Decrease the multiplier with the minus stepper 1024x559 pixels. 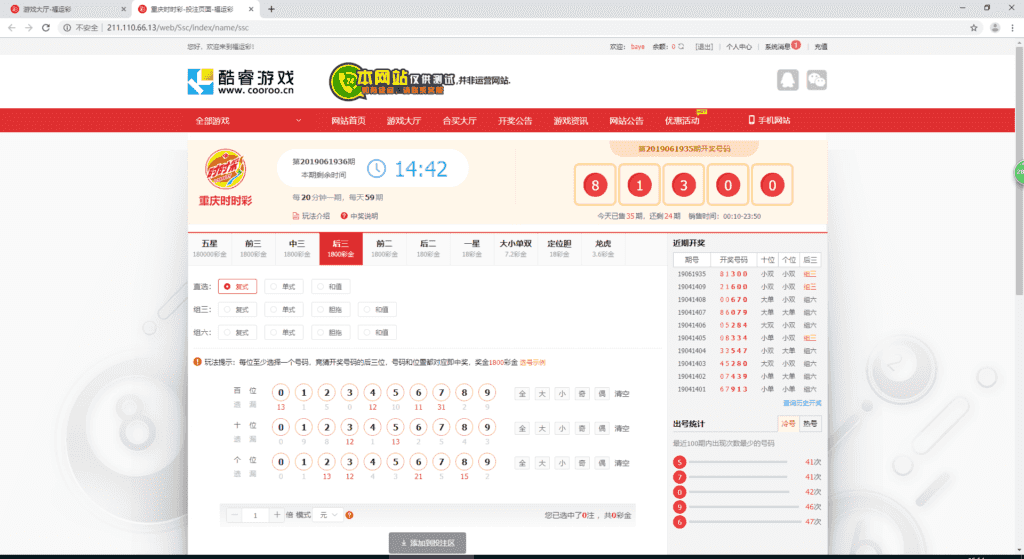234,515
